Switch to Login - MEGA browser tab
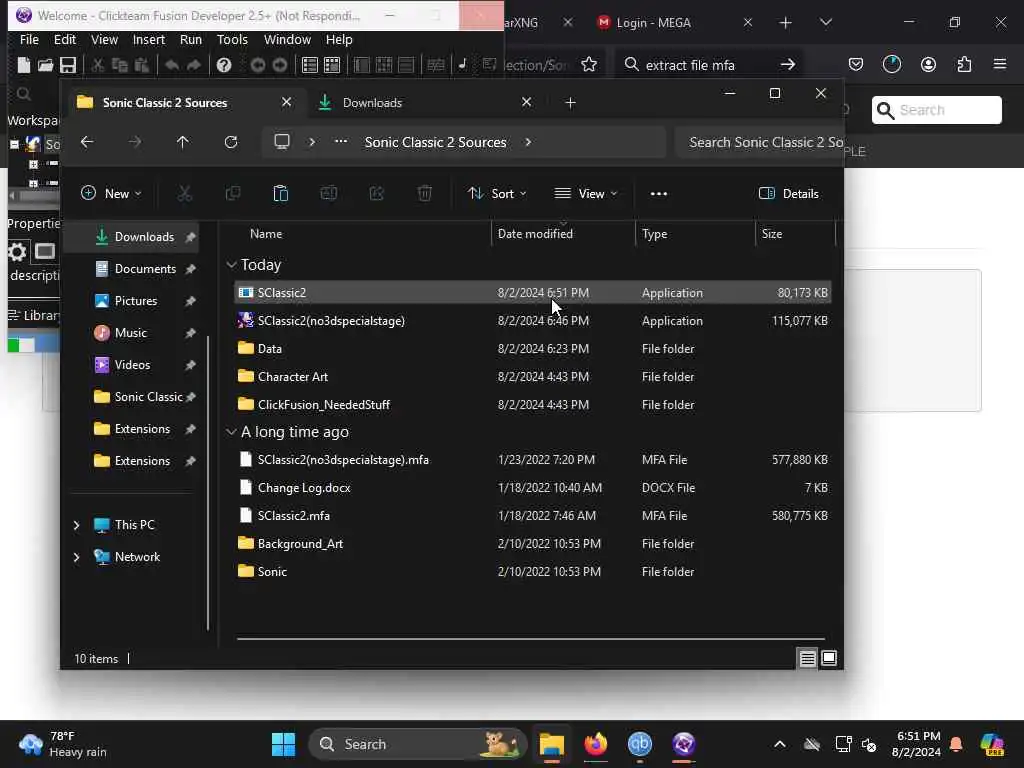The width and height of the screenshot is (1024, 768). point(673,23)
